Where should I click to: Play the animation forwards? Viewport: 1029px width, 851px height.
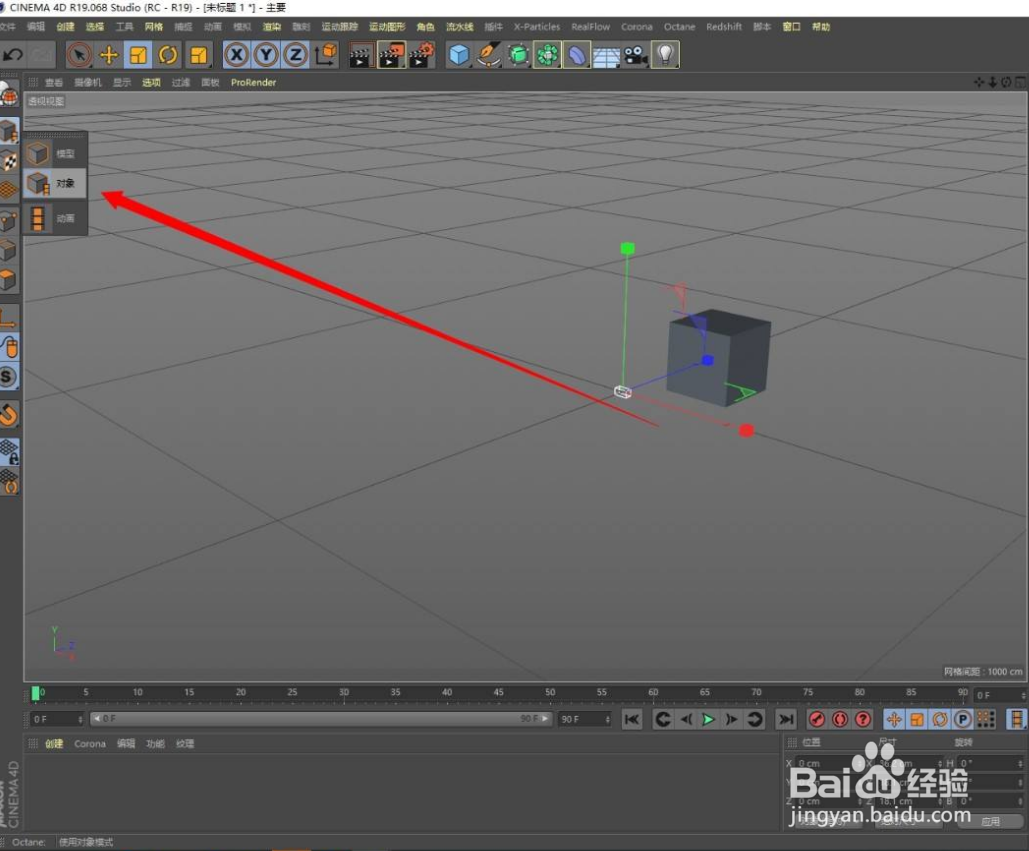(708, 720)
